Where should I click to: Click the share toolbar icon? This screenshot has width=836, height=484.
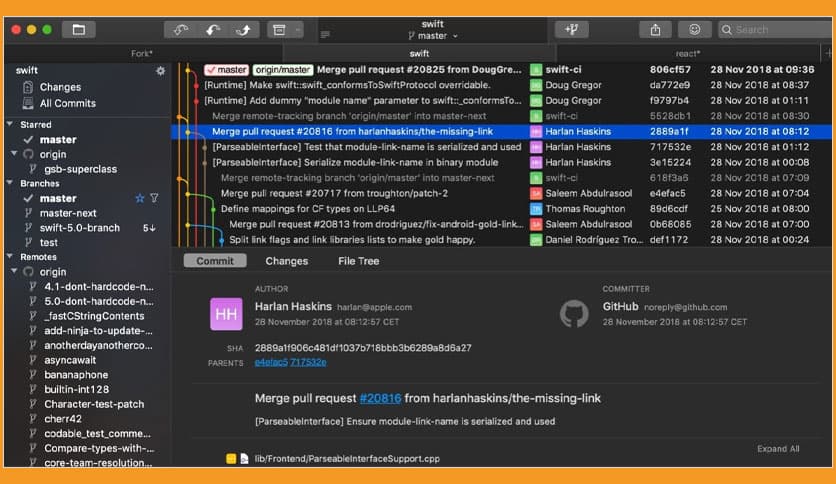click(x=655, y=29)
